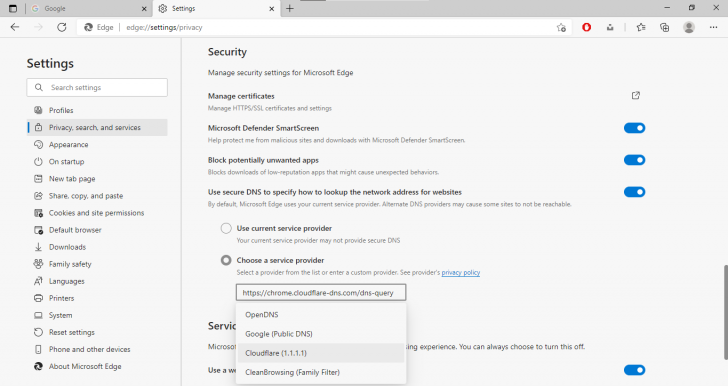Click the Family safety icon
Viewport: 728px width, 386px height.
tap(38, 264)
